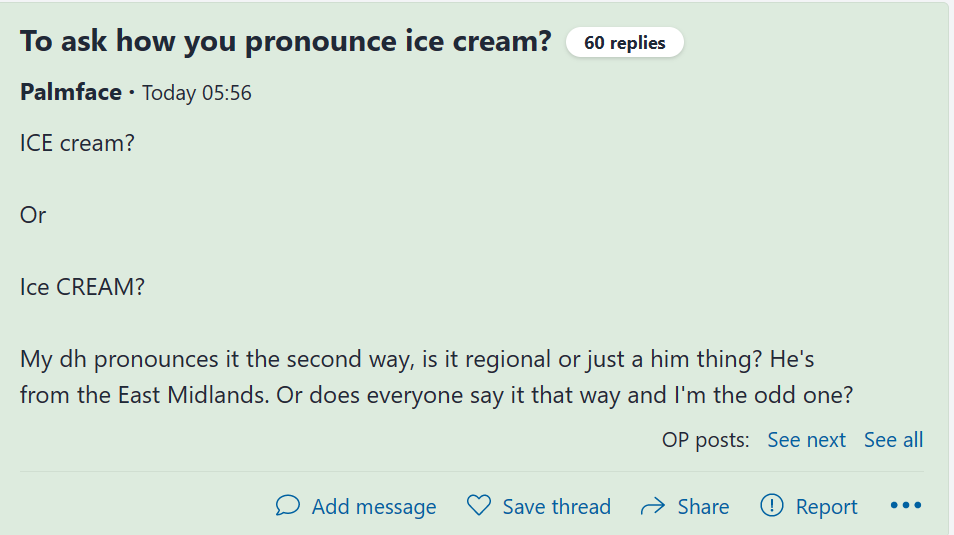Open the Palmface username profile

70,93
